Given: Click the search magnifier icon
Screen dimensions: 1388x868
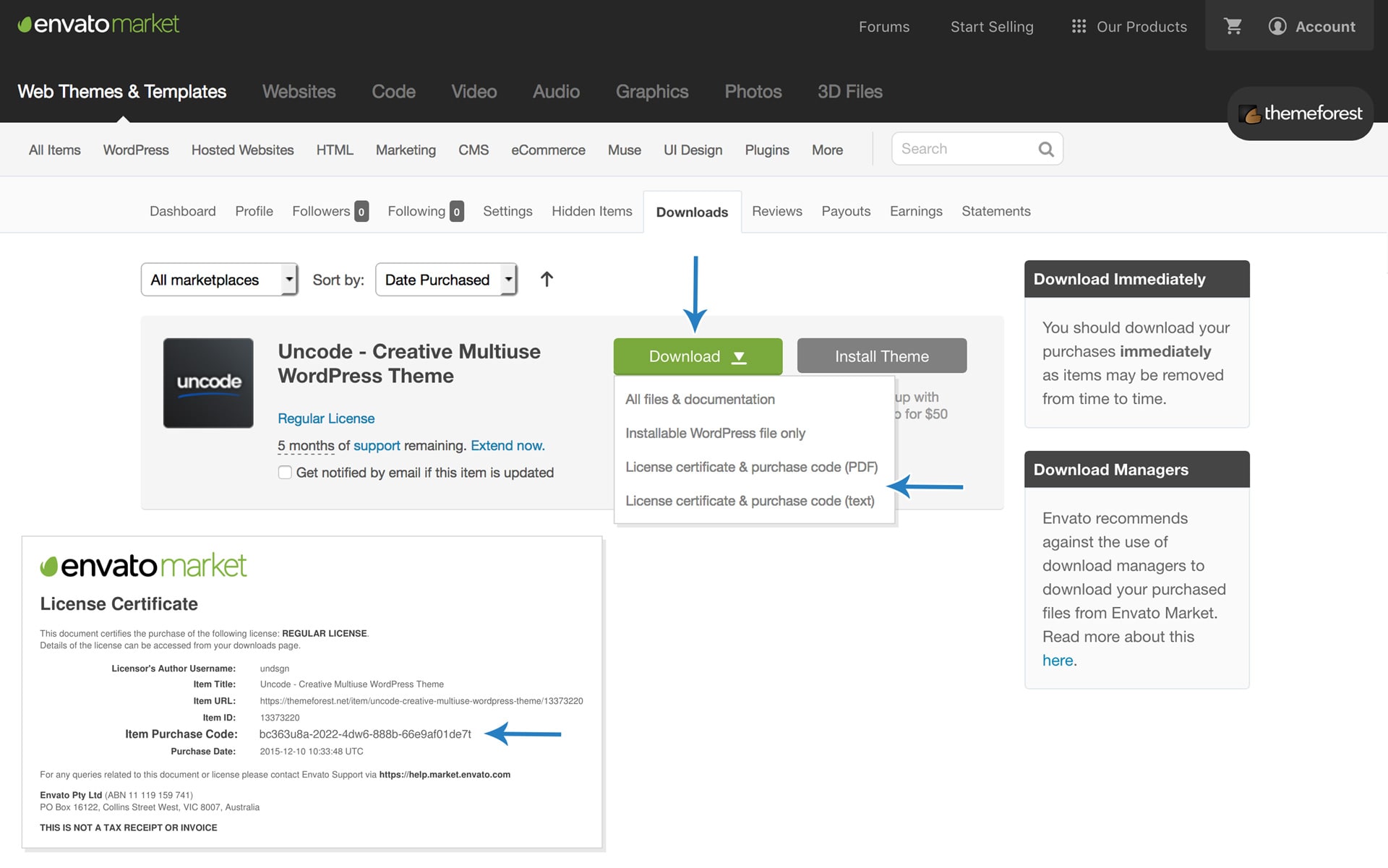Looking at the screenshot, I should click(x=1045, y=150).
